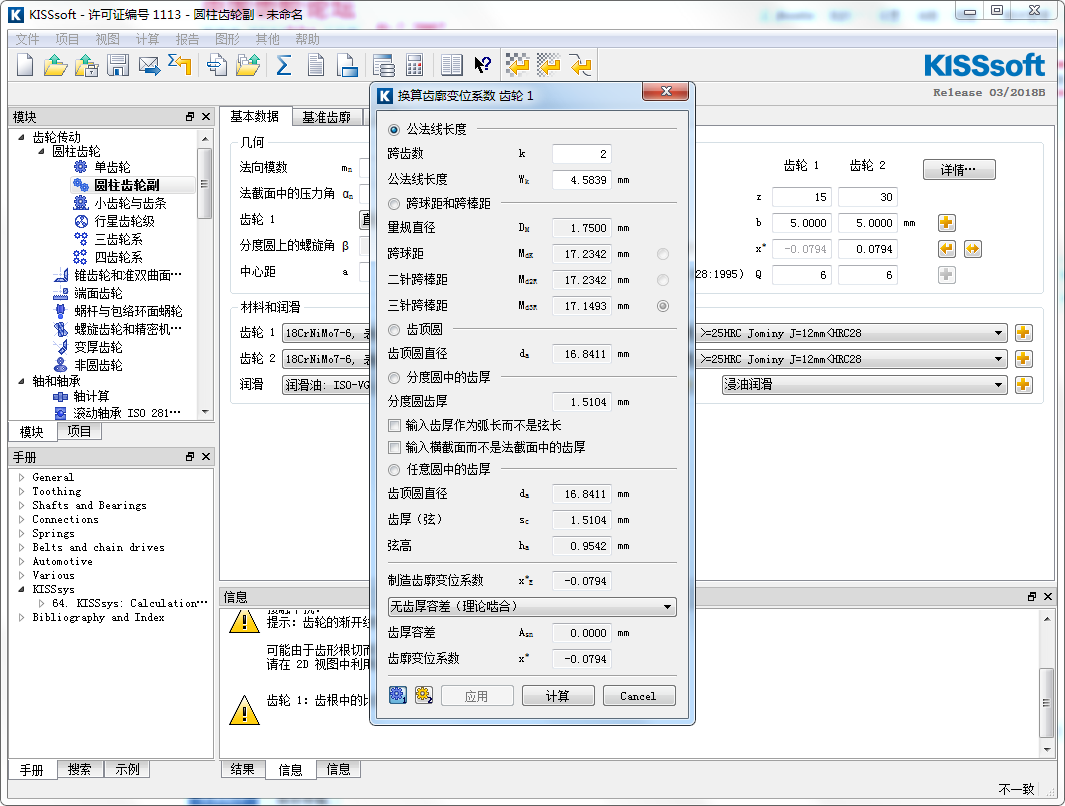Collapse the gear transmission tree node
This screenshot has height=806, width=1065.
tap(21, 137)
